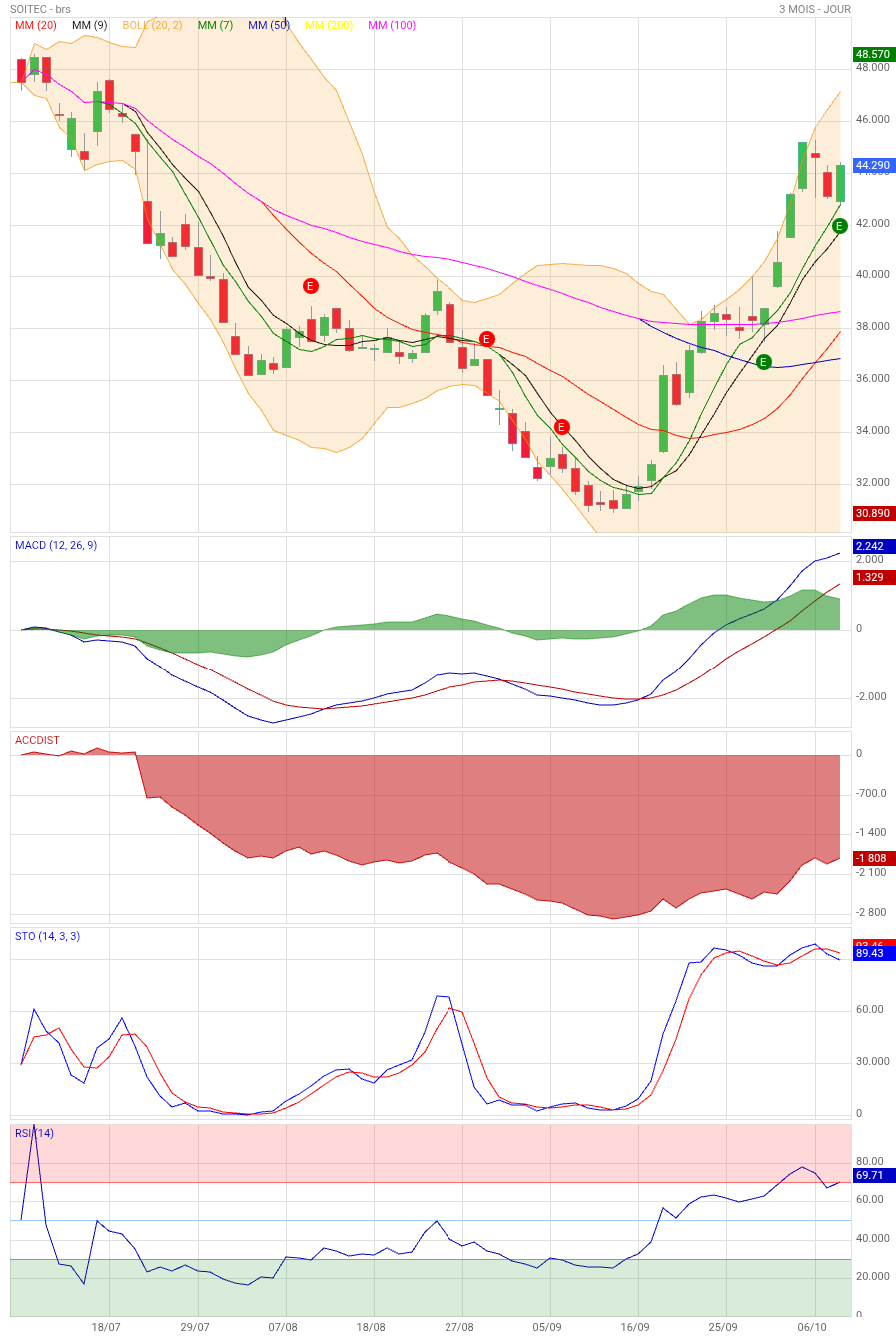Select the MM (100) legend label
This screenshot has height=1337, width=896.
(392, 25)
